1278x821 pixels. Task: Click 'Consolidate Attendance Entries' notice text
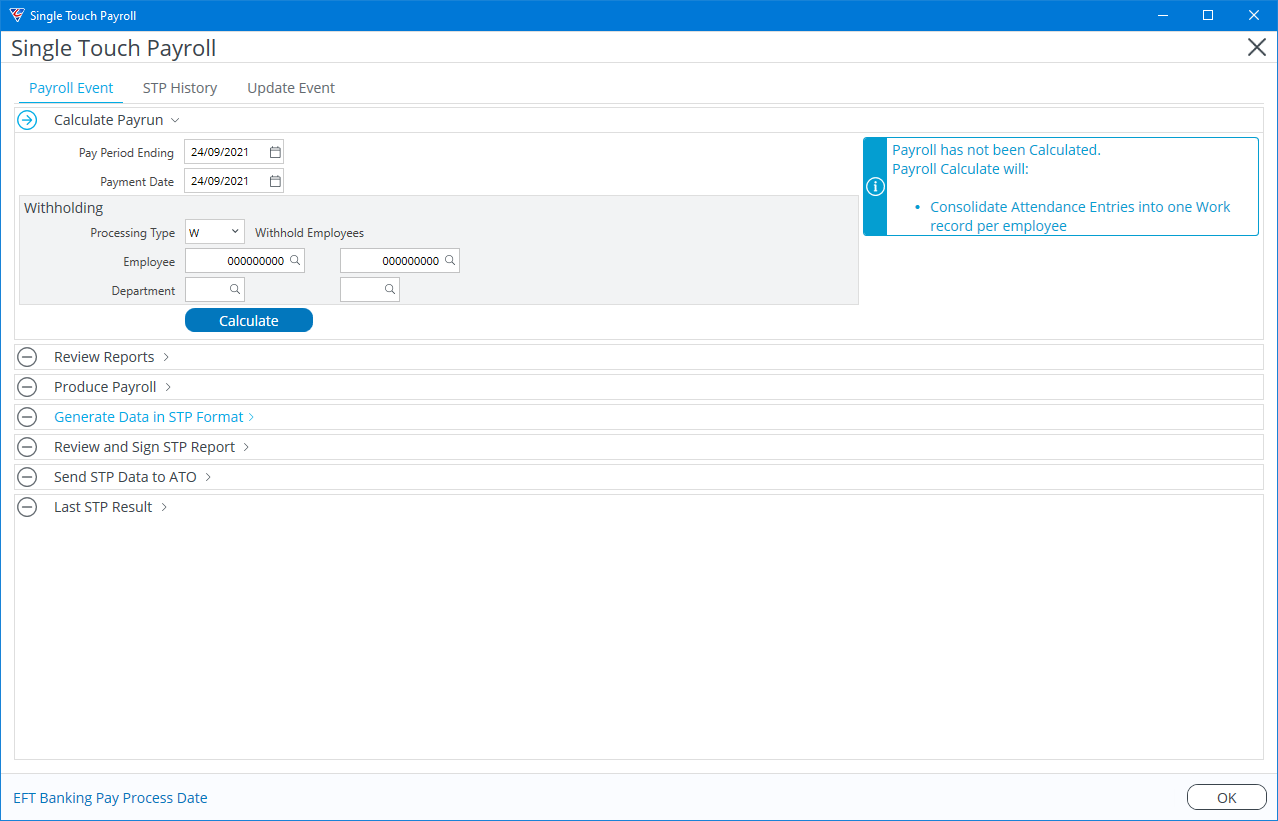pyautogui.click(x=1080, y=216)
